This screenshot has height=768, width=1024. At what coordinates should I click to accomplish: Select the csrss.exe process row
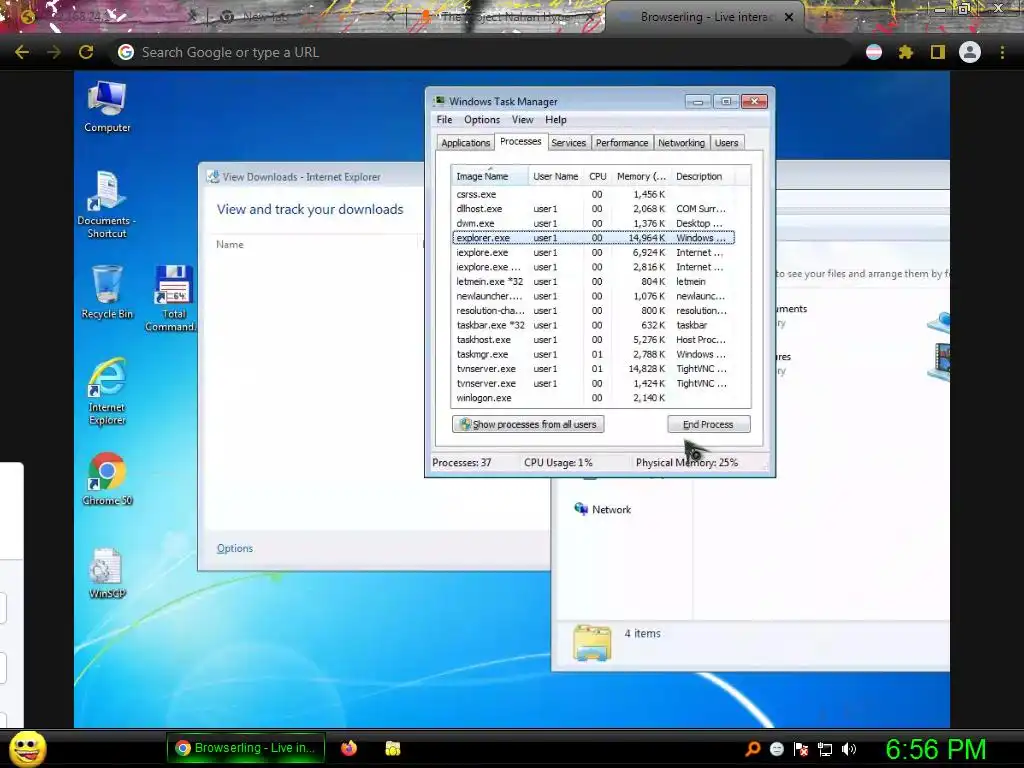593,195
